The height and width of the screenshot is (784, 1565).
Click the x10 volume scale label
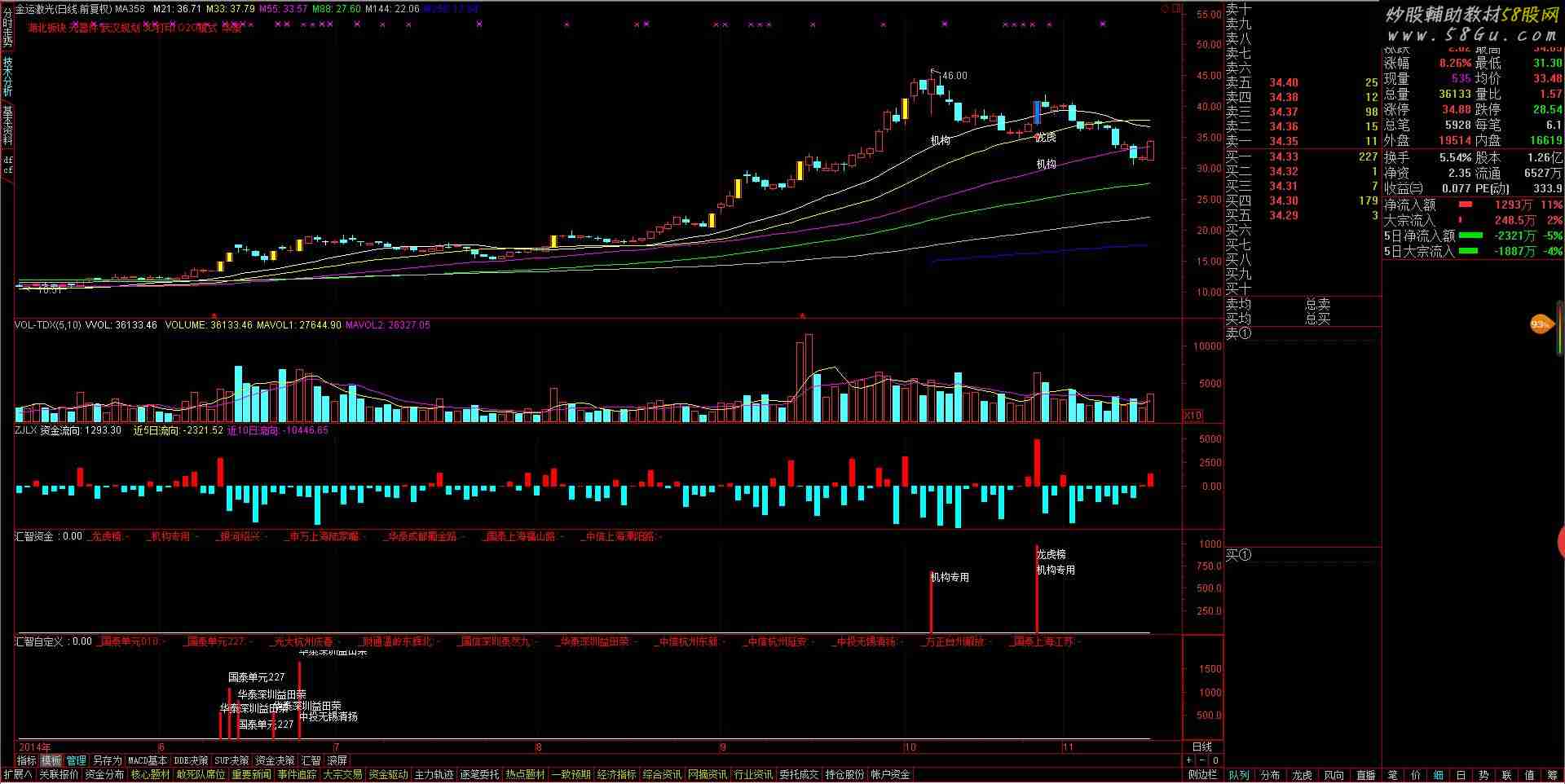(x=1192, y=415)
